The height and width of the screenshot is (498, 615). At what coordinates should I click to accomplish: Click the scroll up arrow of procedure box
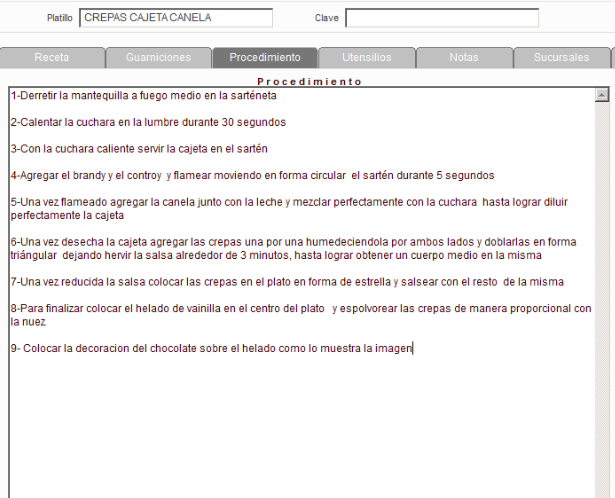coord(602,96)
